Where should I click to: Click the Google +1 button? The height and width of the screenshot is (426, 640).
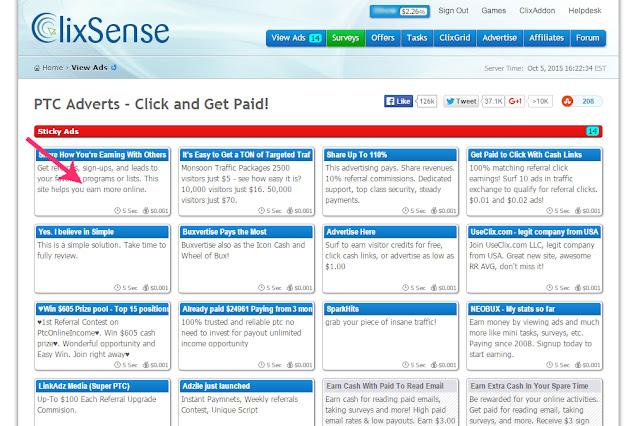click(x=515, y=101)
